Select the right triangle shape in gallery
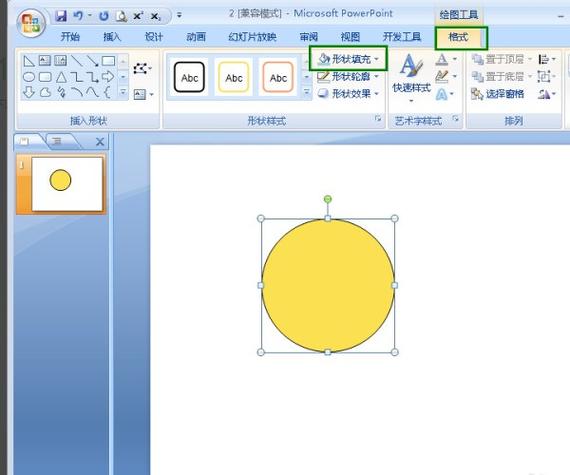The height and width of the screenshot is (475, 570). pos(29,61)
